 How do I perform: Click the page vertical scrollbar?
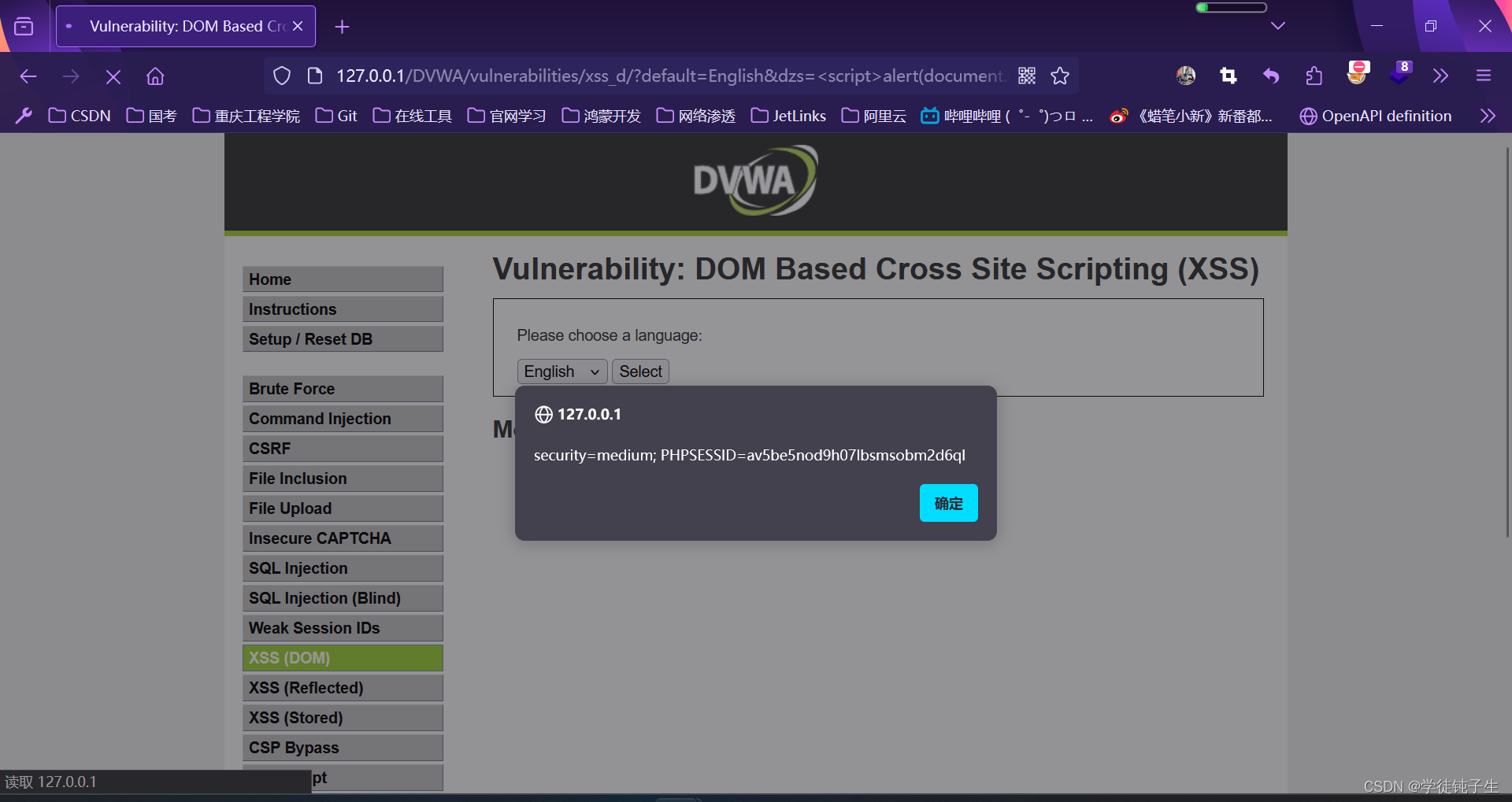click(1507, 342)
